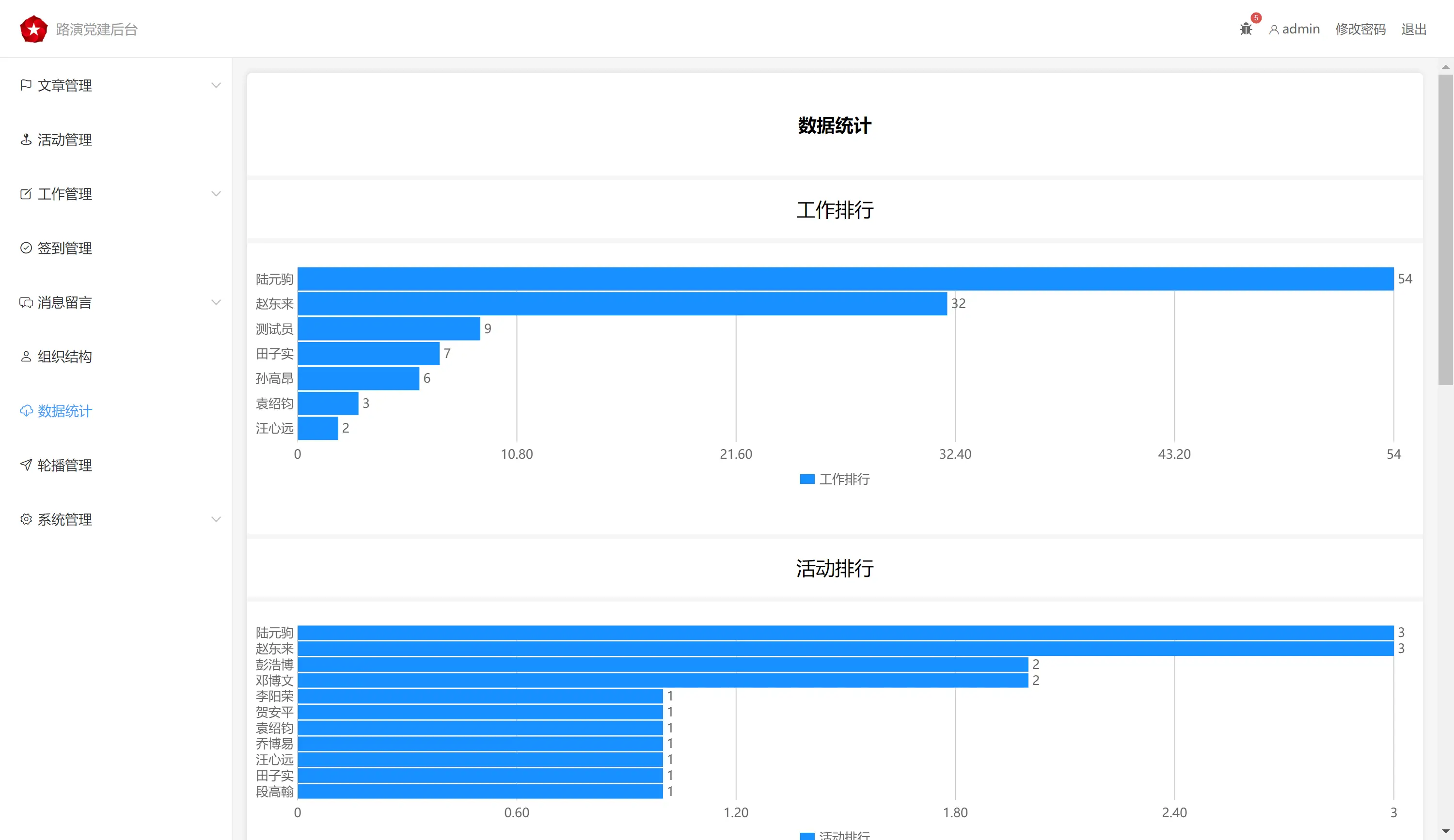Click the icon beside 活动管理
Image resolution: width=1454 pixels, height=840 pixels.
point(26,140)
